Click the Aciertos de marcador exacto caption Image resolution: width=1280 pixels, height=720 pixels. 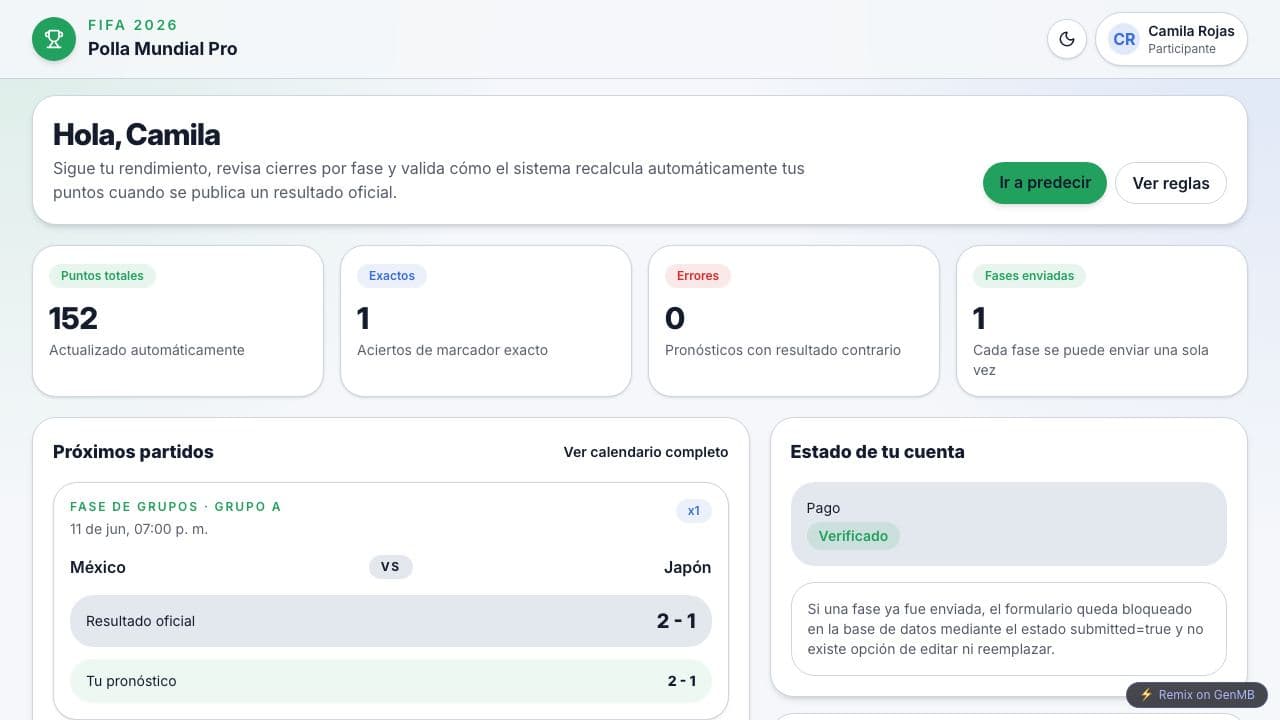click(452, 350)
